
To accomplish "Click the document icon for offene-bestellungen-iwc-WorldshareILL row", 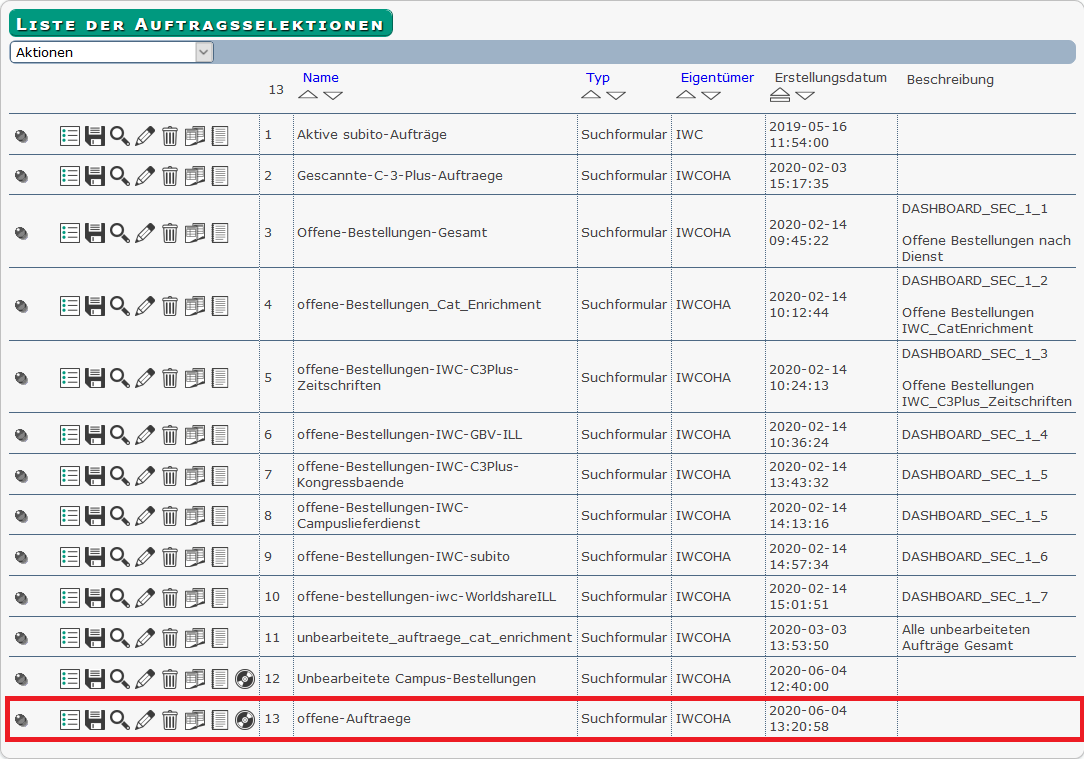I will tap(220, 597).
